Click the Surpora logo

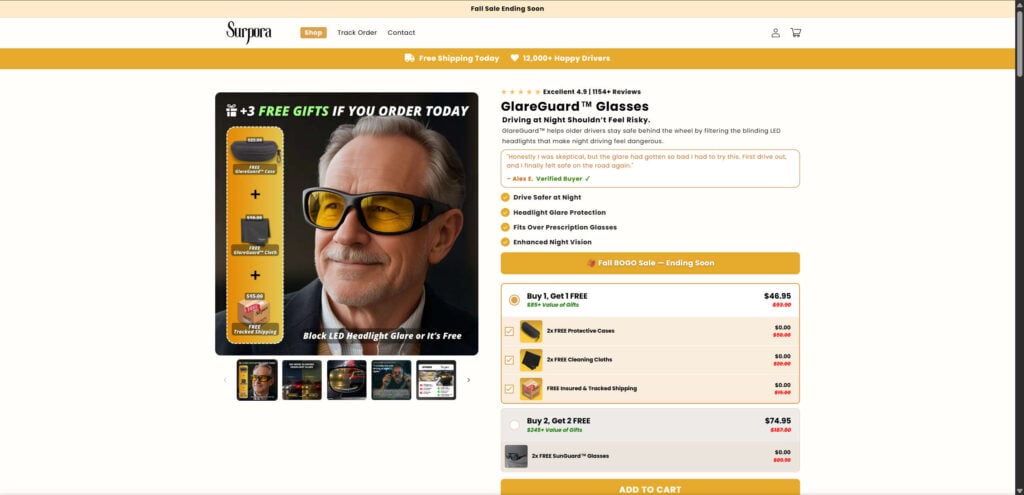(249, 32)
